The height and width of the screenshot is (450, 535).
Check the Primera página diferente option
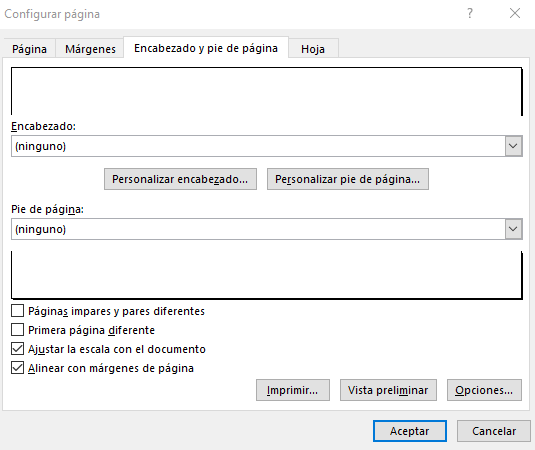click(17, 330)
